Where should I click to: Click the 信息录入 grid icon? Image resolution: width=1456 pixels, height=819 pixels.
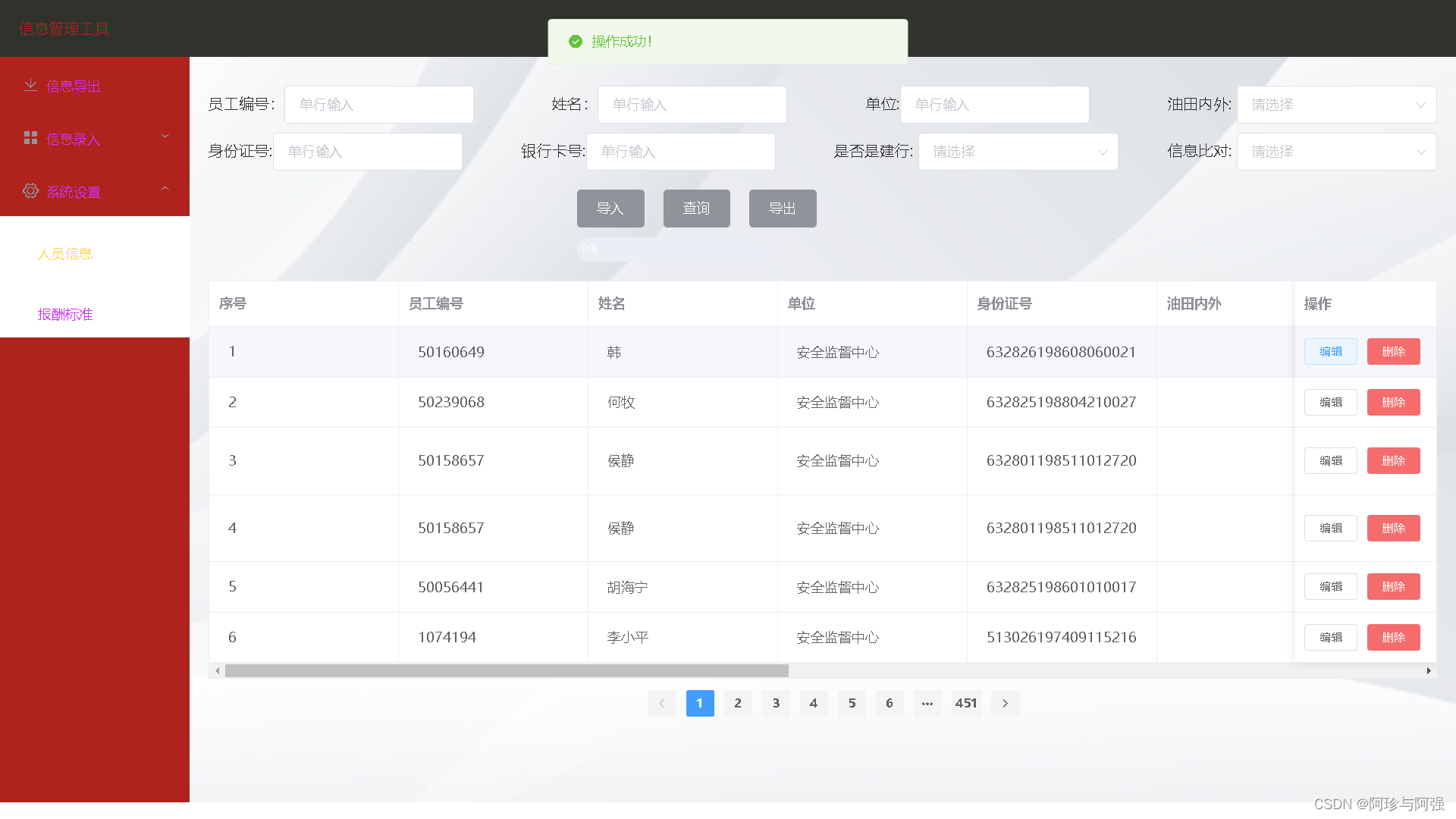point(30,137)
